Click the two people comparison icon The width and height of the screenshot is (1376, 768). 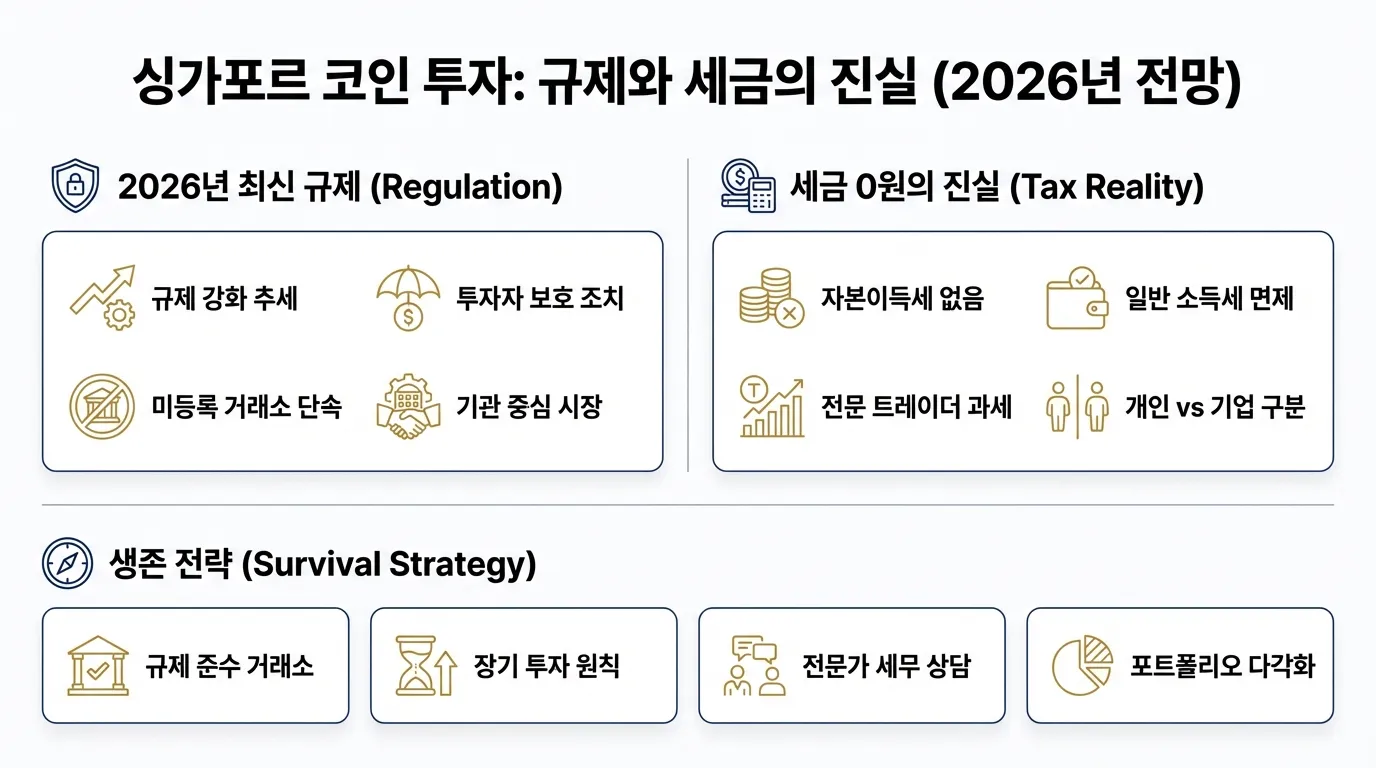click(x=1077, y=407)
